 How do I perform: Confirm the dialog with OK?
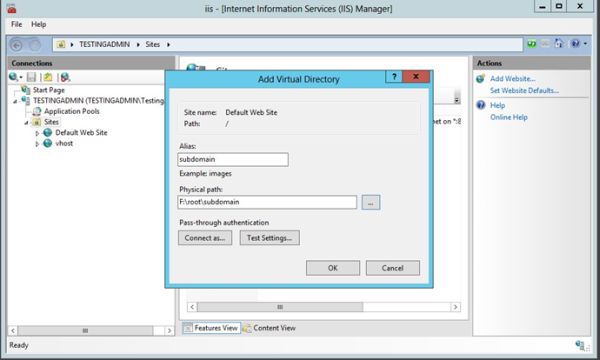click(x=333, y=268)
